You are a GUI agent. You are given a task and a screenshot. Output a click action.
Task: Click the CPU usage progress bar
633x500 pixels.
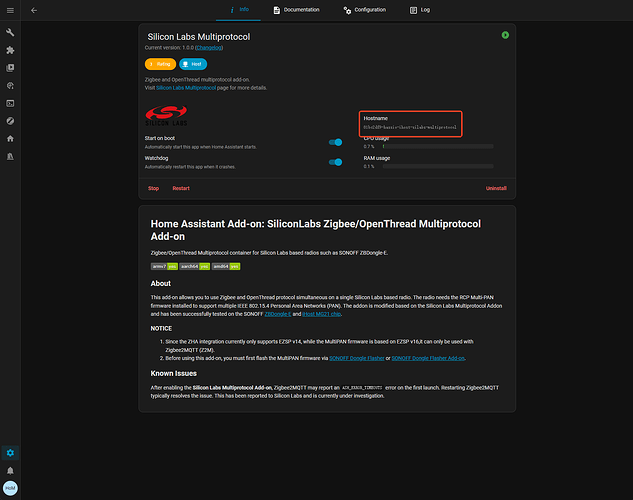[438, 146]
